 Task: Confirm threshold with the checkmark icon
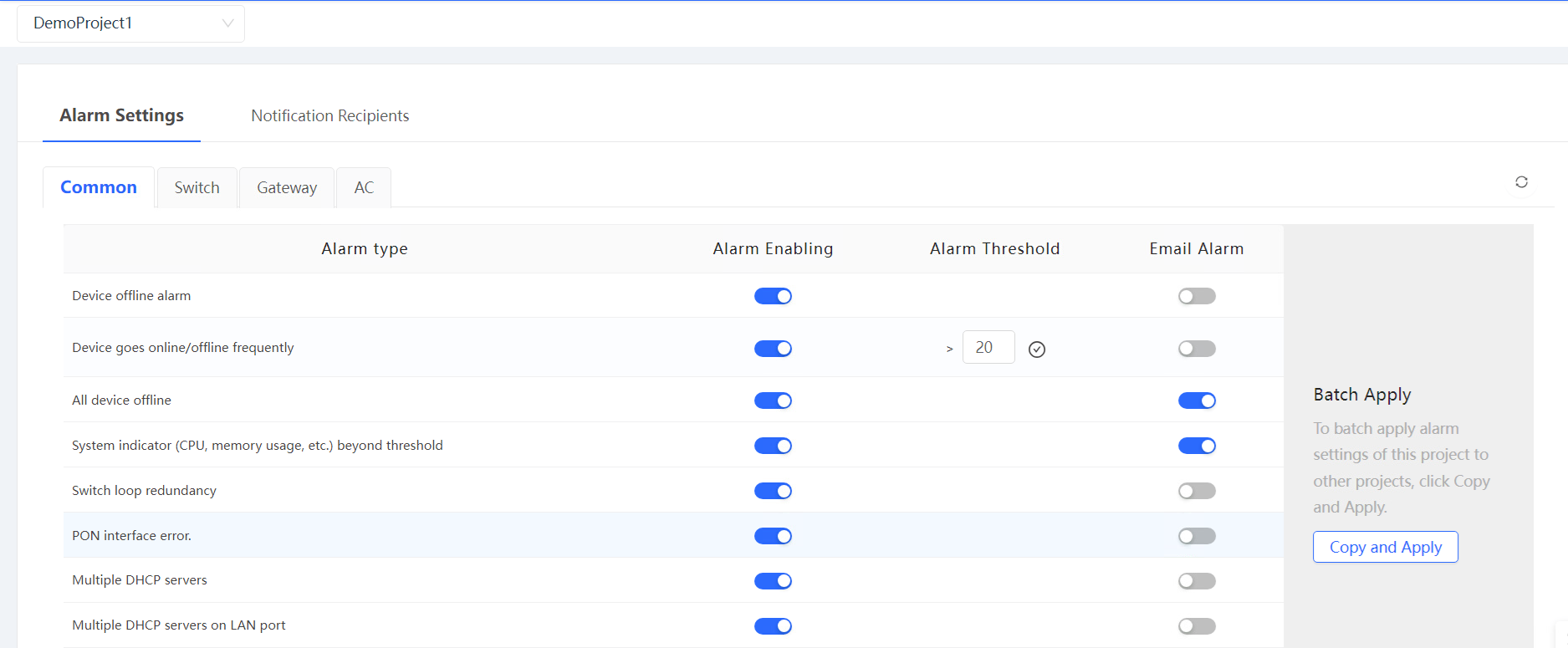pyautogui.click(x=1037, y=350)
